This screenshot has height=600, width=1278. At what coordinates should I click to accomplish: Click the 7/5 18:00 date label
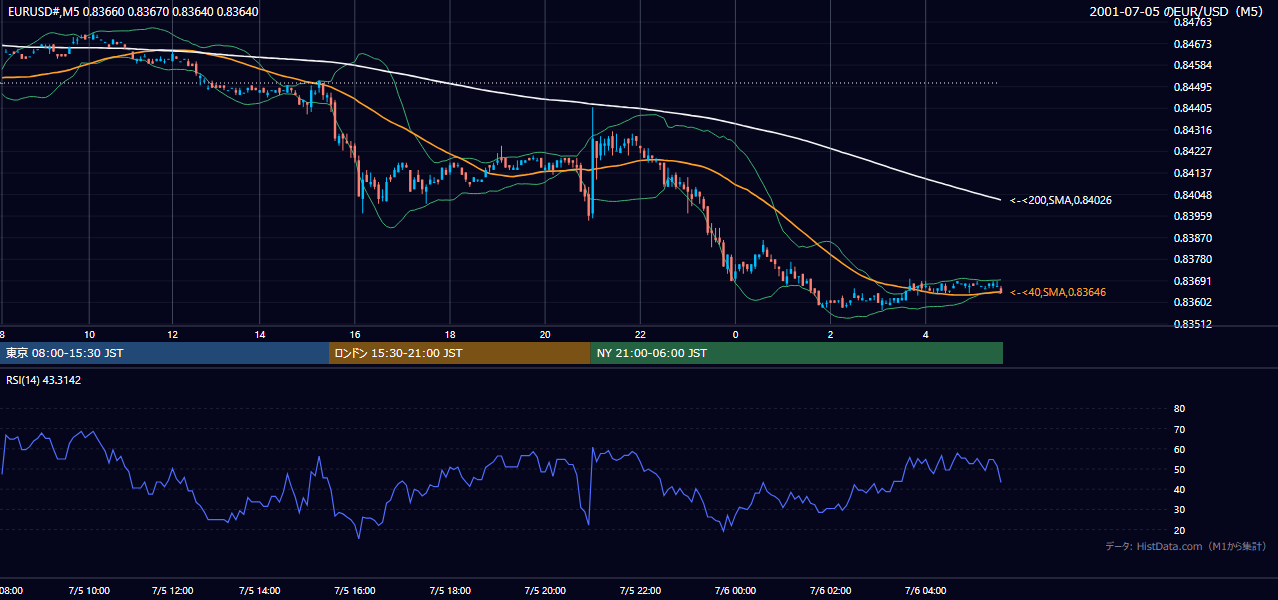pyautogui.click(x=449, y=590)
